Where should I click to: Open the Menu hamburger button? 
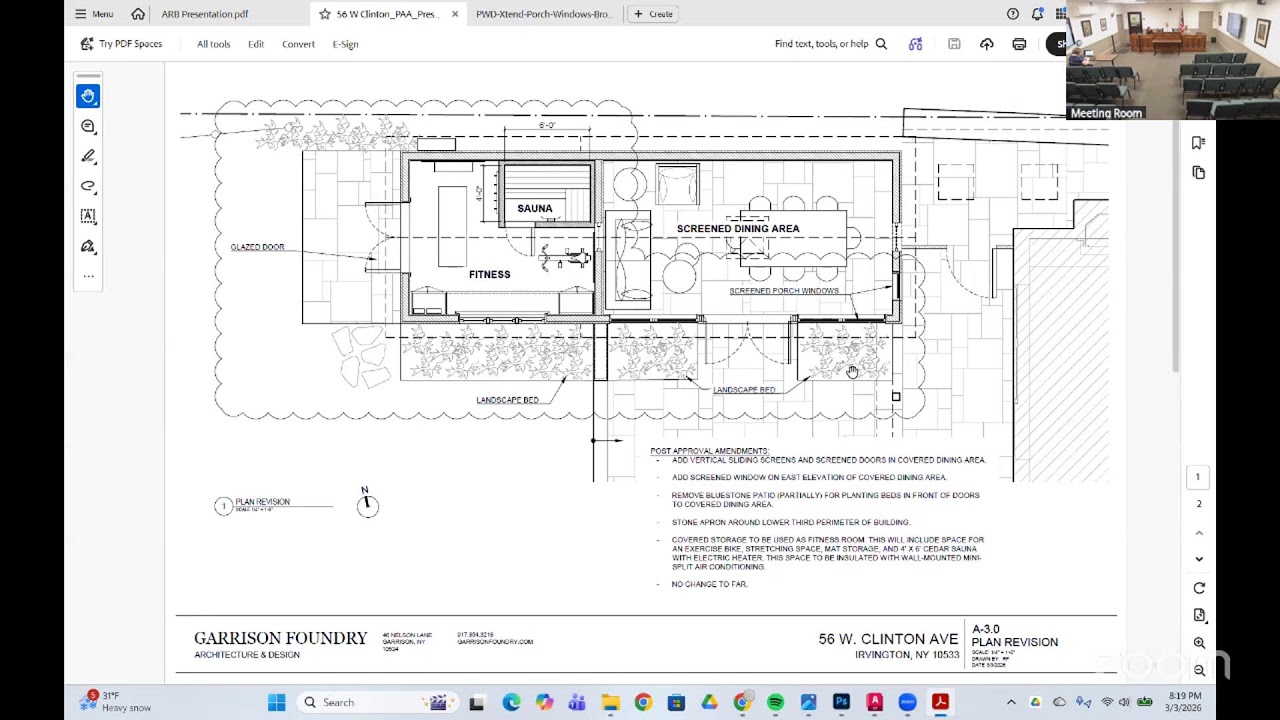coord(95,14)
